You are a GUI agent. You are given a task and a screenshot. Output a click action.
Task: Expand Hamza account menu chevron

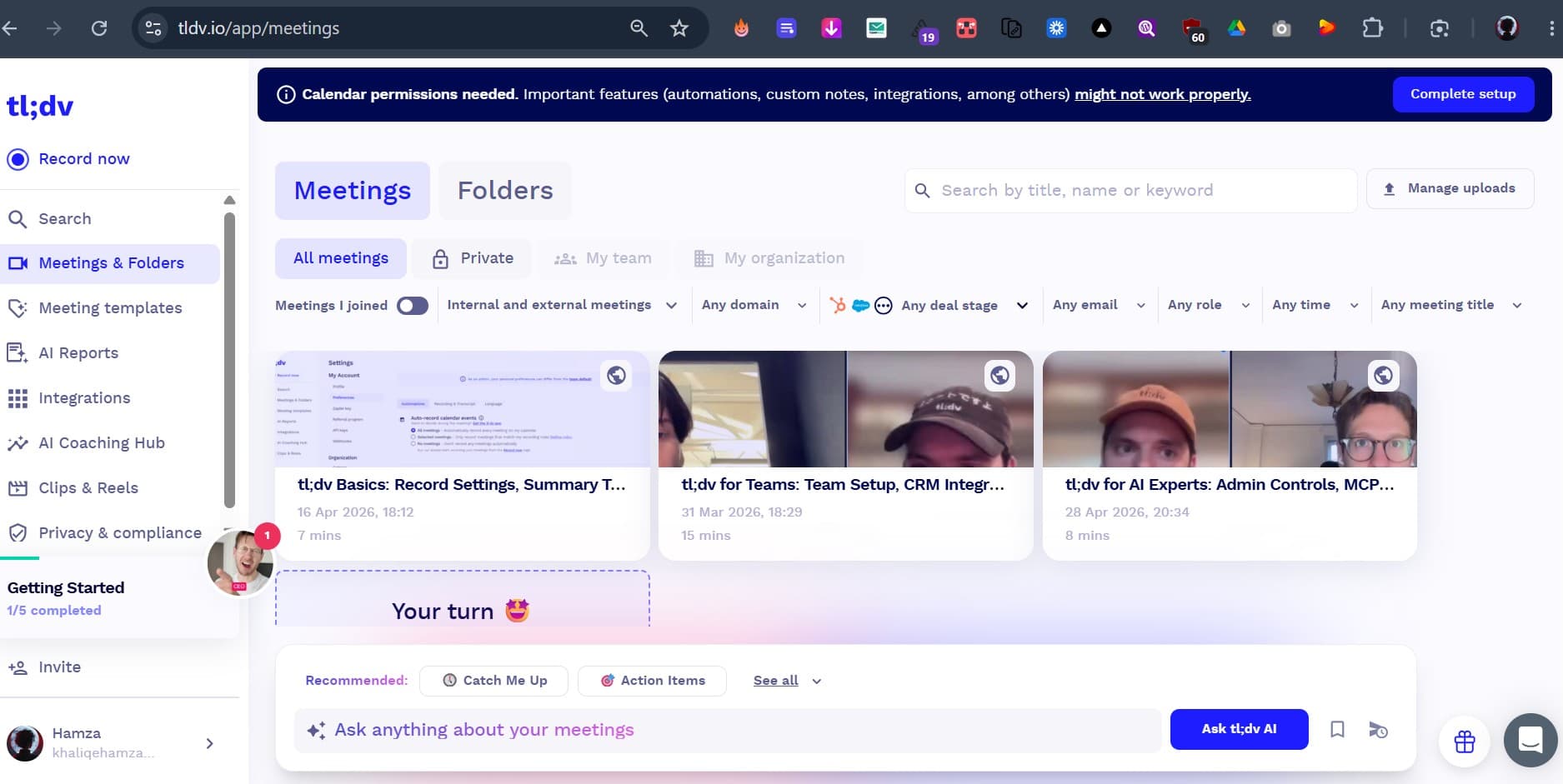click(x=210, y=743)
